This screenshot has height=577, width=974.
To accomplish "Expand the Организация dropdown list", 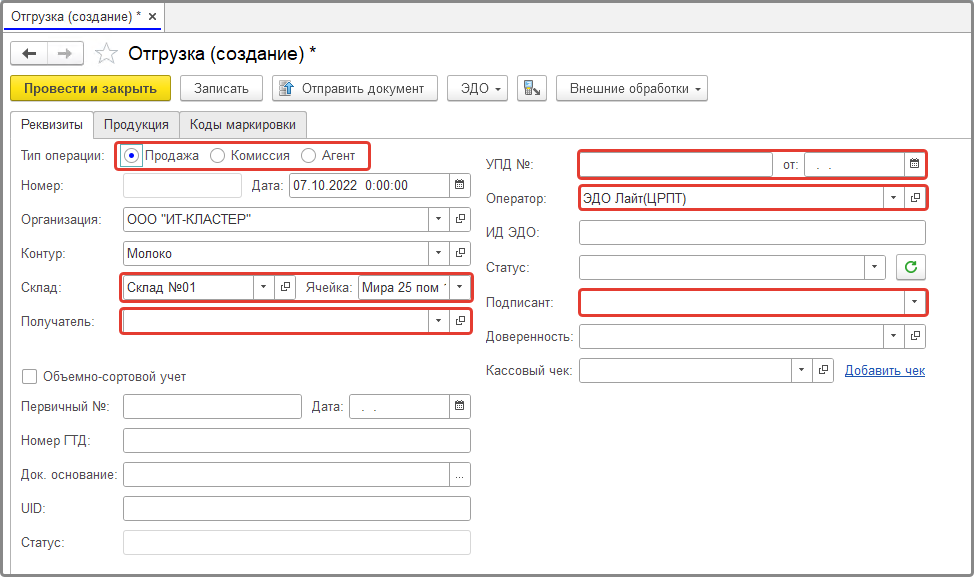I will 439,219.
